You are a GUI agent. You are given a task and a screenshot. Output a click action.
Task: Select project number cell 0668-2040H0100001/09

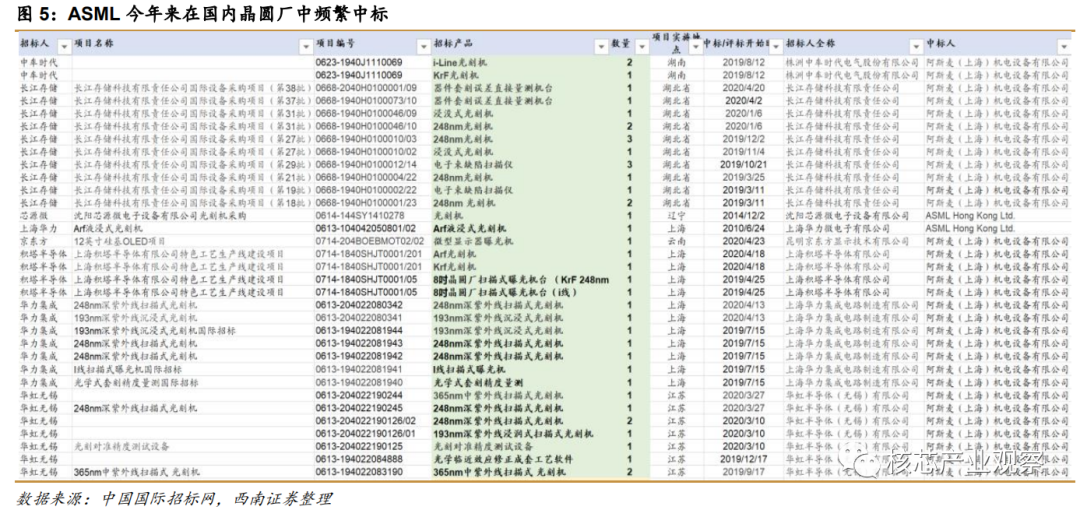coord(366,88)
